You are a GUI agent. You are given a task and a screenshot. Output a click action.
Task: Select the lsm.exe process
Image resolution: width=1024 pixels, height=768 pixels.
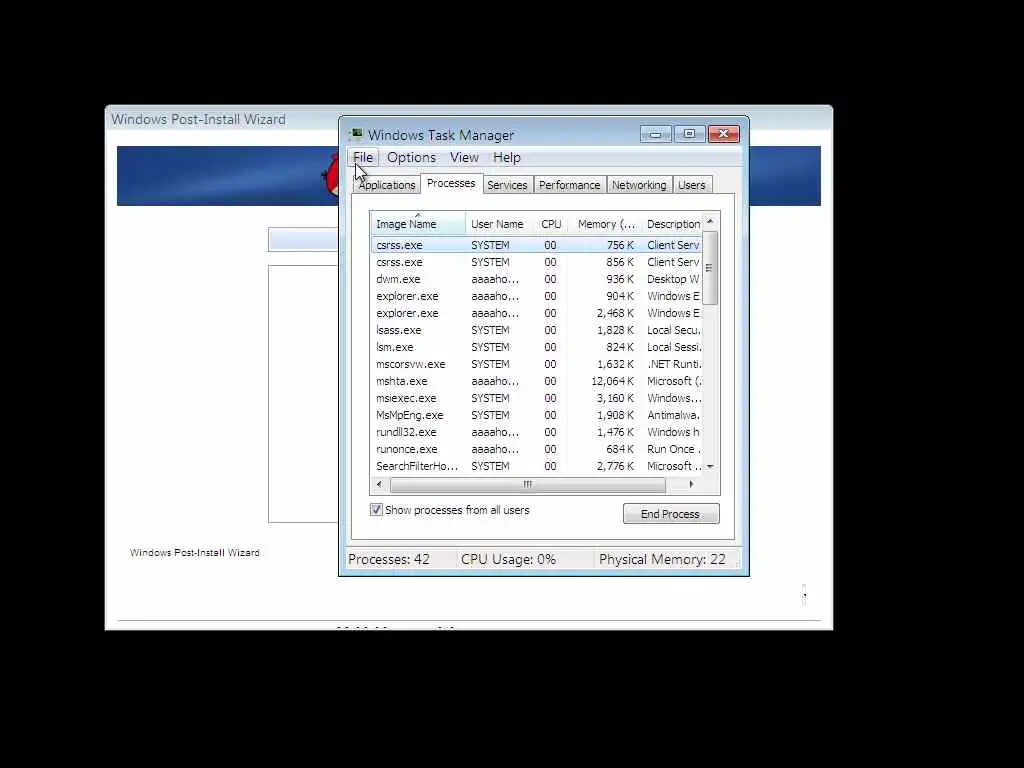[538, 347]
